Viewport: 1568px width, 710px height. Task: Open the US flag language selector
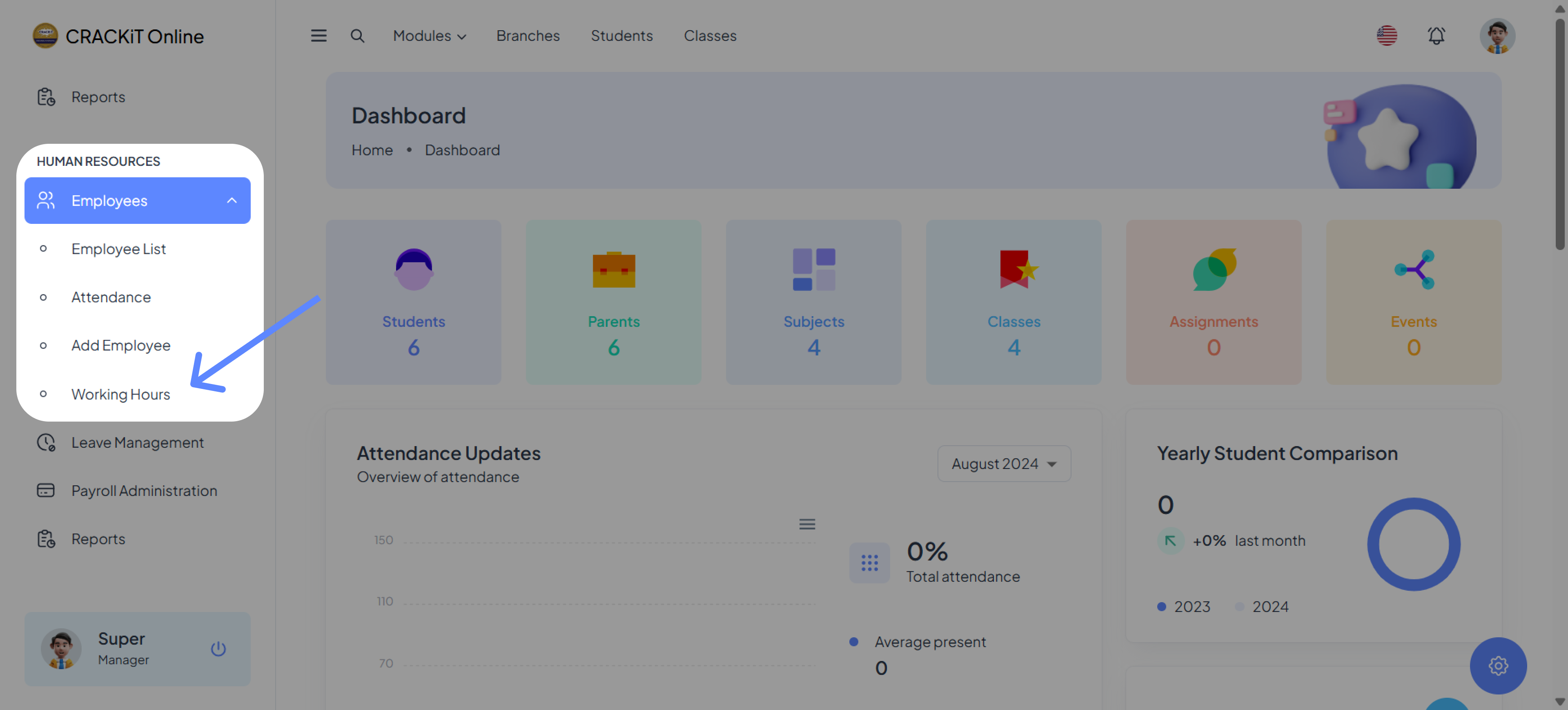click(x=1387, y=36)
